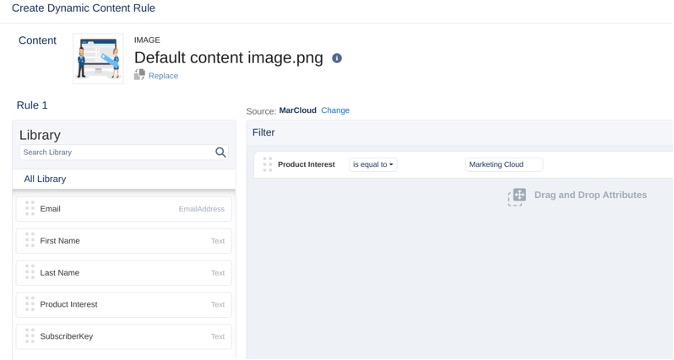Select the First Name attribute label

(60, 241)
